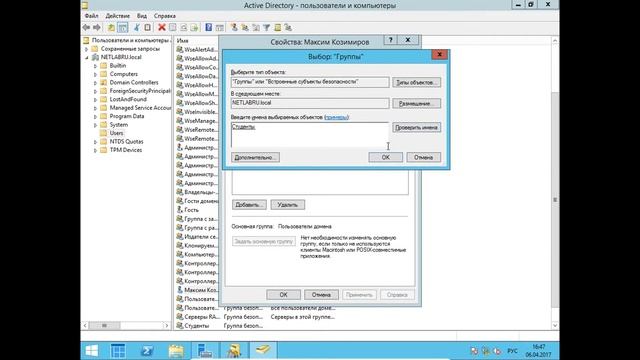Screen dimensions: 640x360
Task: Select the Гости домена row in the list
Action: [x=198, y=201]
